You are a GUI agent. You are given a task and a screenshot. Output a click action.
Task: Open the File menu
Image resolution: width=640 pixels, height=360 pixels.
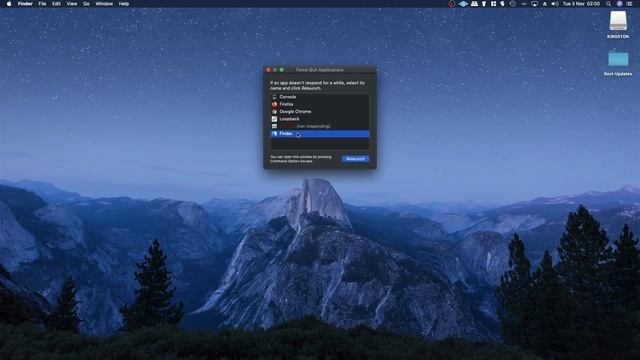click(x=42, y=4)
